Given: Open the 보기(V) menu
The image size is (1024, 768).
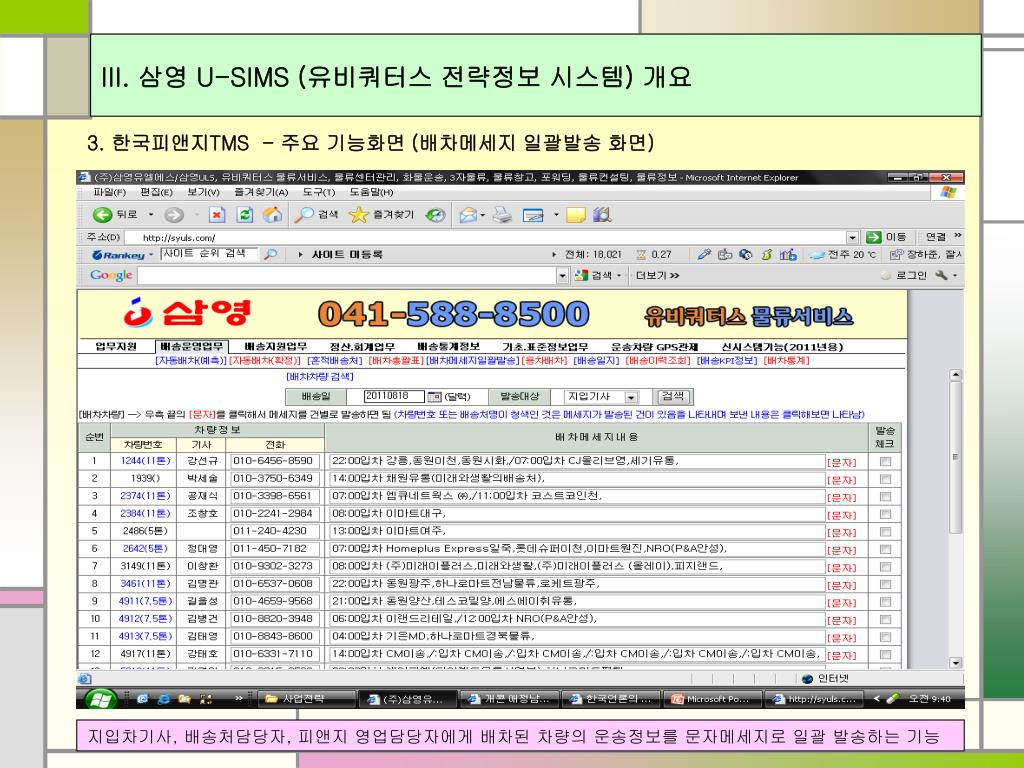Looking at the screenshot, I should (203, 192).
